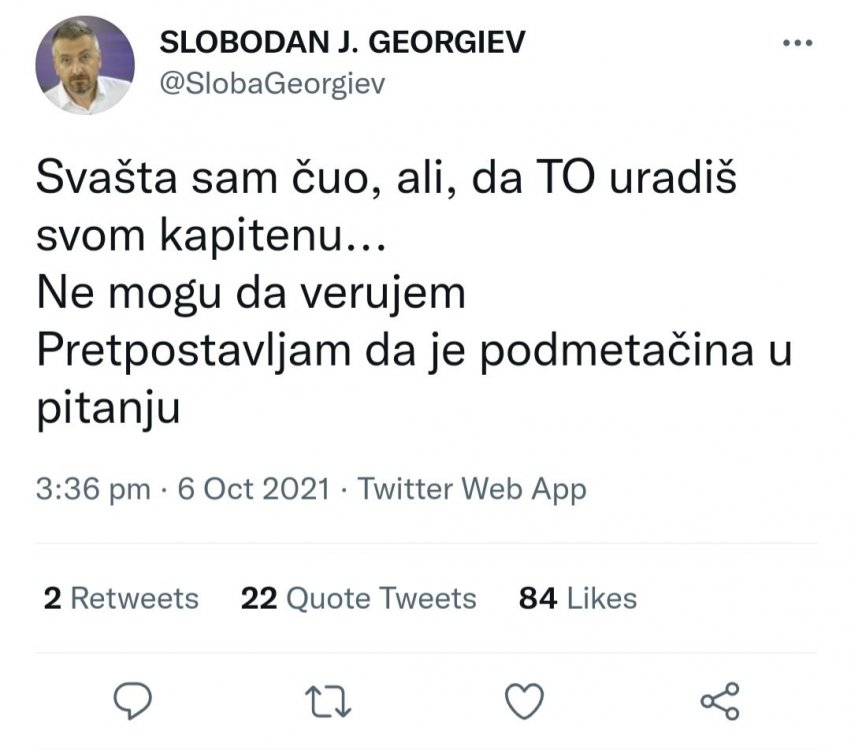This screenshot has width=851, height=750.
Task: Open the Twitter Web App source link
Action: [x=472, y=490]
